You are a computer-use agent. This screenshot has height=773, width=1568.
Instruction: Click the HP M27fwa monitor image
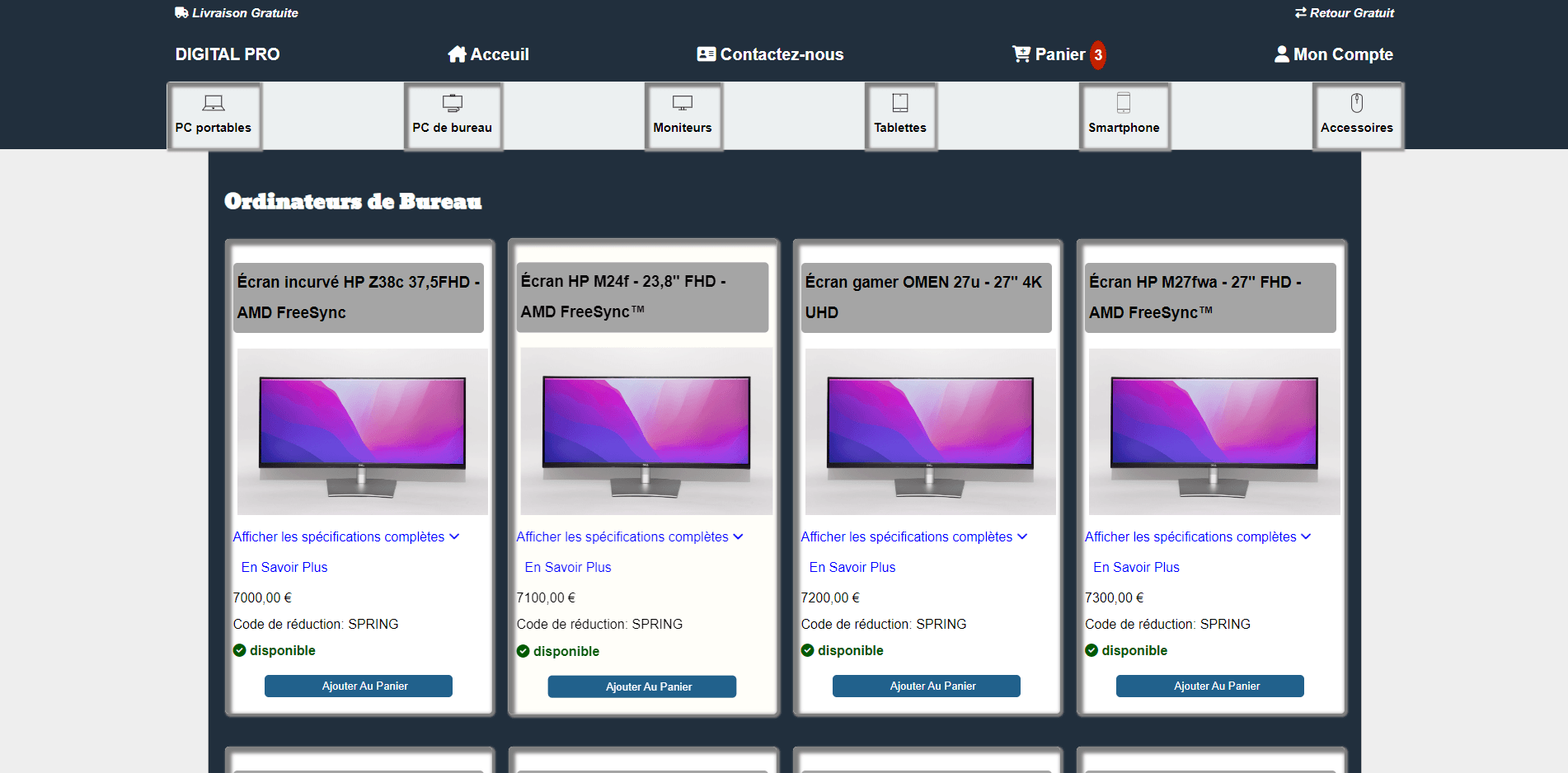tap(1214, 432)
